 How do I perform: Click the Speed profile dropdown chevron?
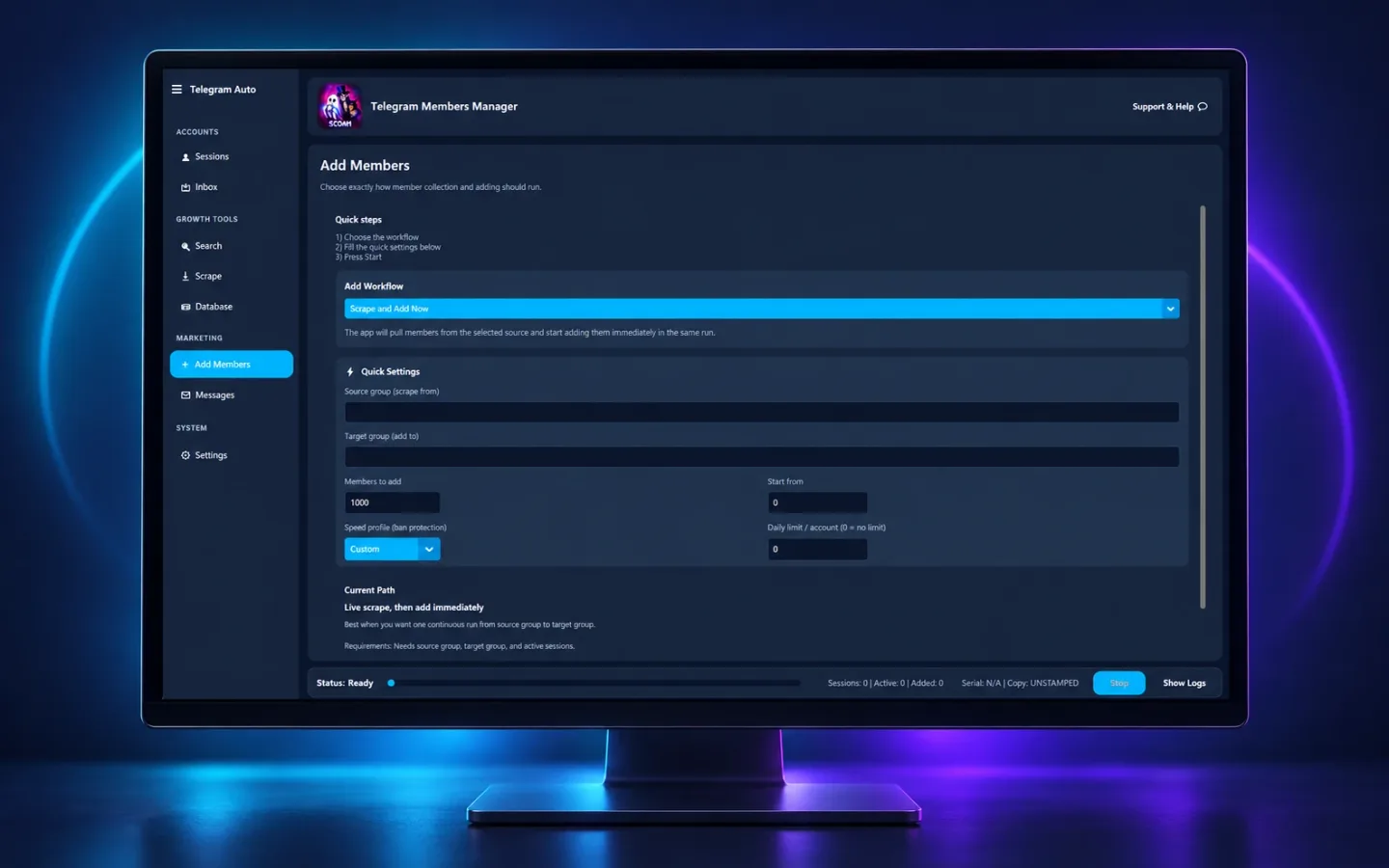point(429,549)
